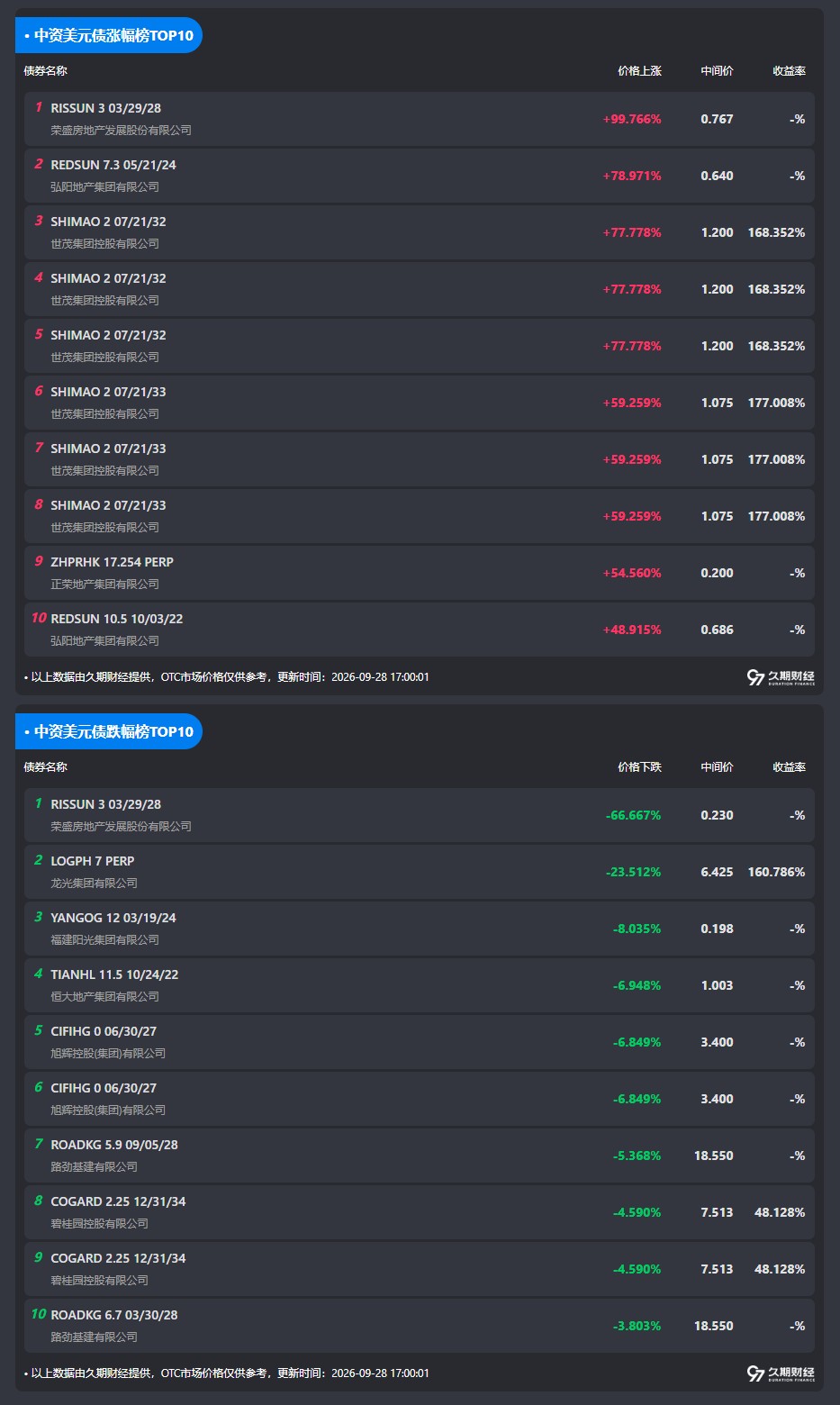Click 福建阳光集团有限公司 issuer name
The image size is (840, 1405).
[x=105, y=939]
